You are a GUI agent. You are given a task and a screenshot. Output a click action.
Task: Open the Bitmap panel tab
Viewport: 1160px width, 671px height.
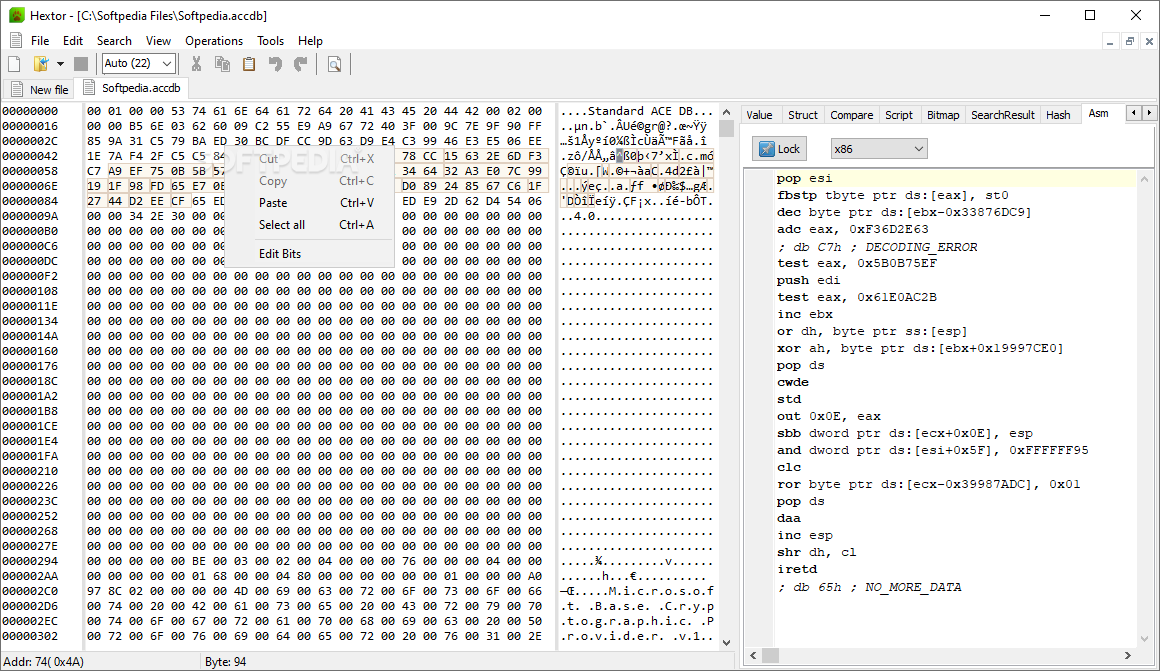click(x=942, y=115)
